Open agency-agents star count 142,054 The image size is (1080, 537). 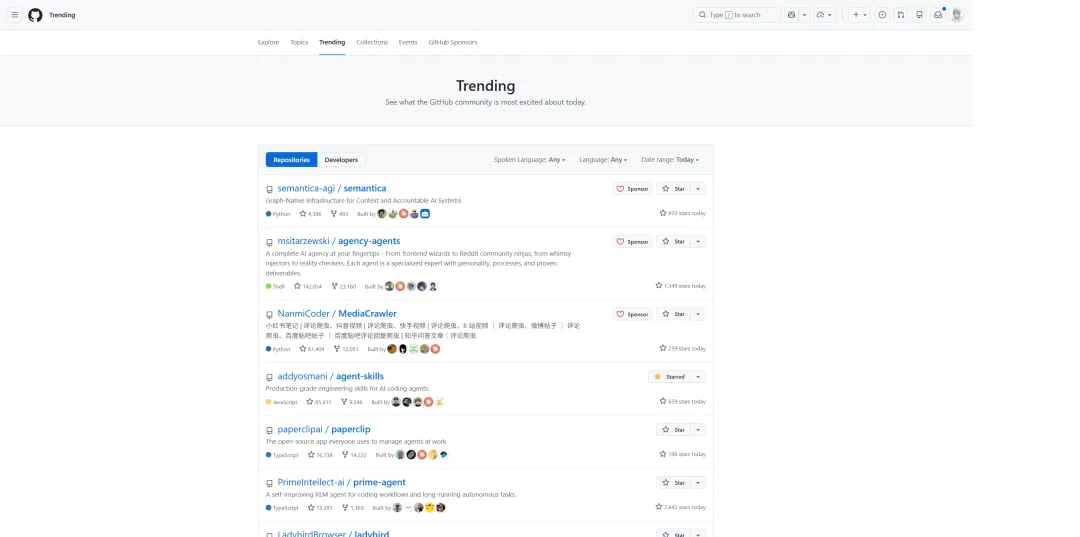308,286
